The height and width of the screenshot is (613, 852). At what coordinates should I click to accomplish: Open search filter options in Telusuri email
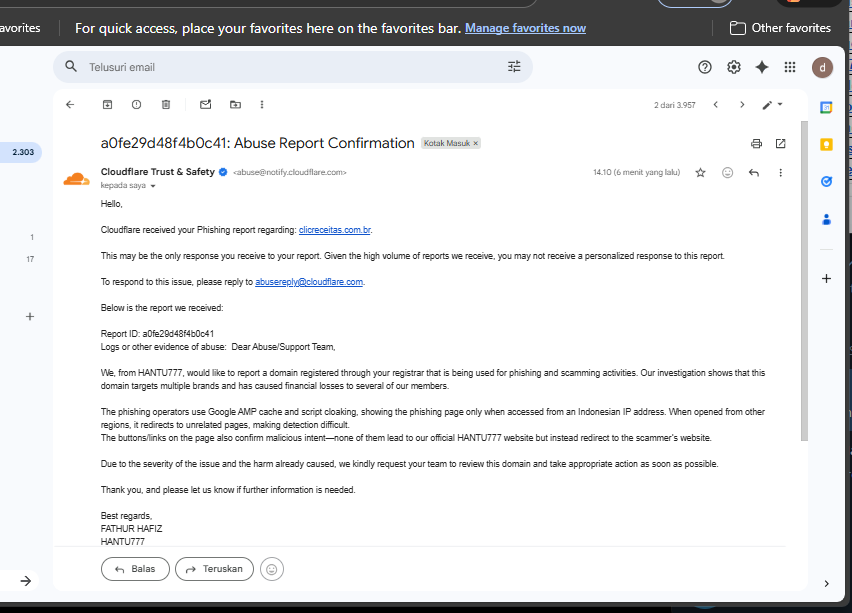[x=514, y=67]
